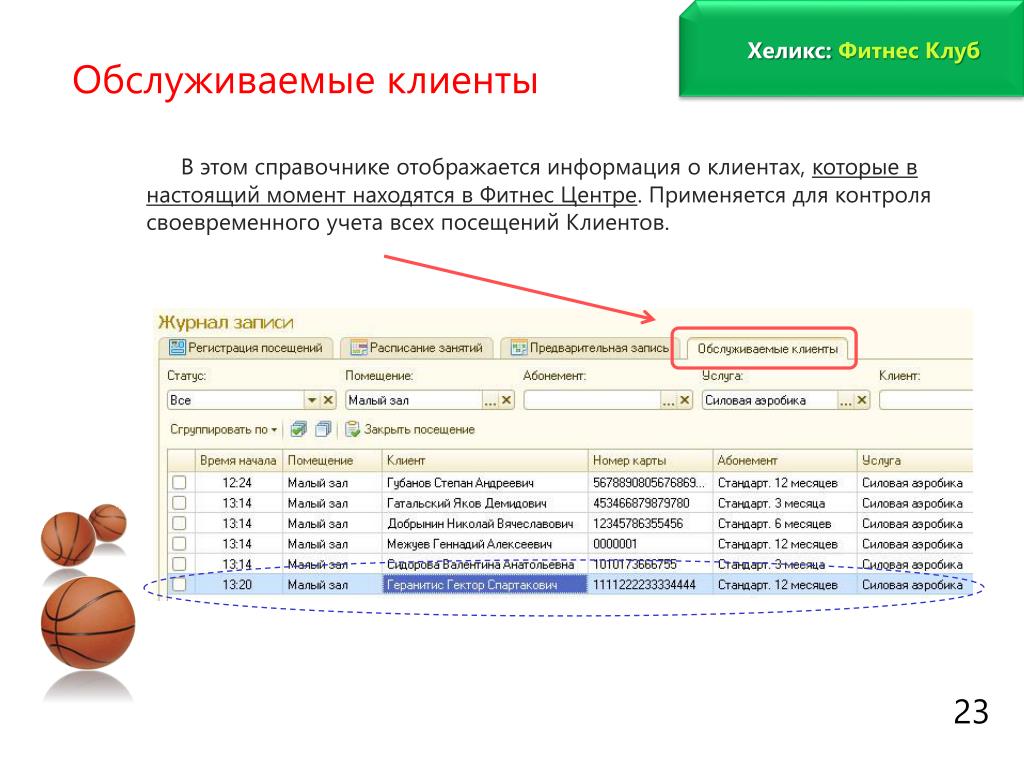Click the Расписание занятий tab icon

359,348
